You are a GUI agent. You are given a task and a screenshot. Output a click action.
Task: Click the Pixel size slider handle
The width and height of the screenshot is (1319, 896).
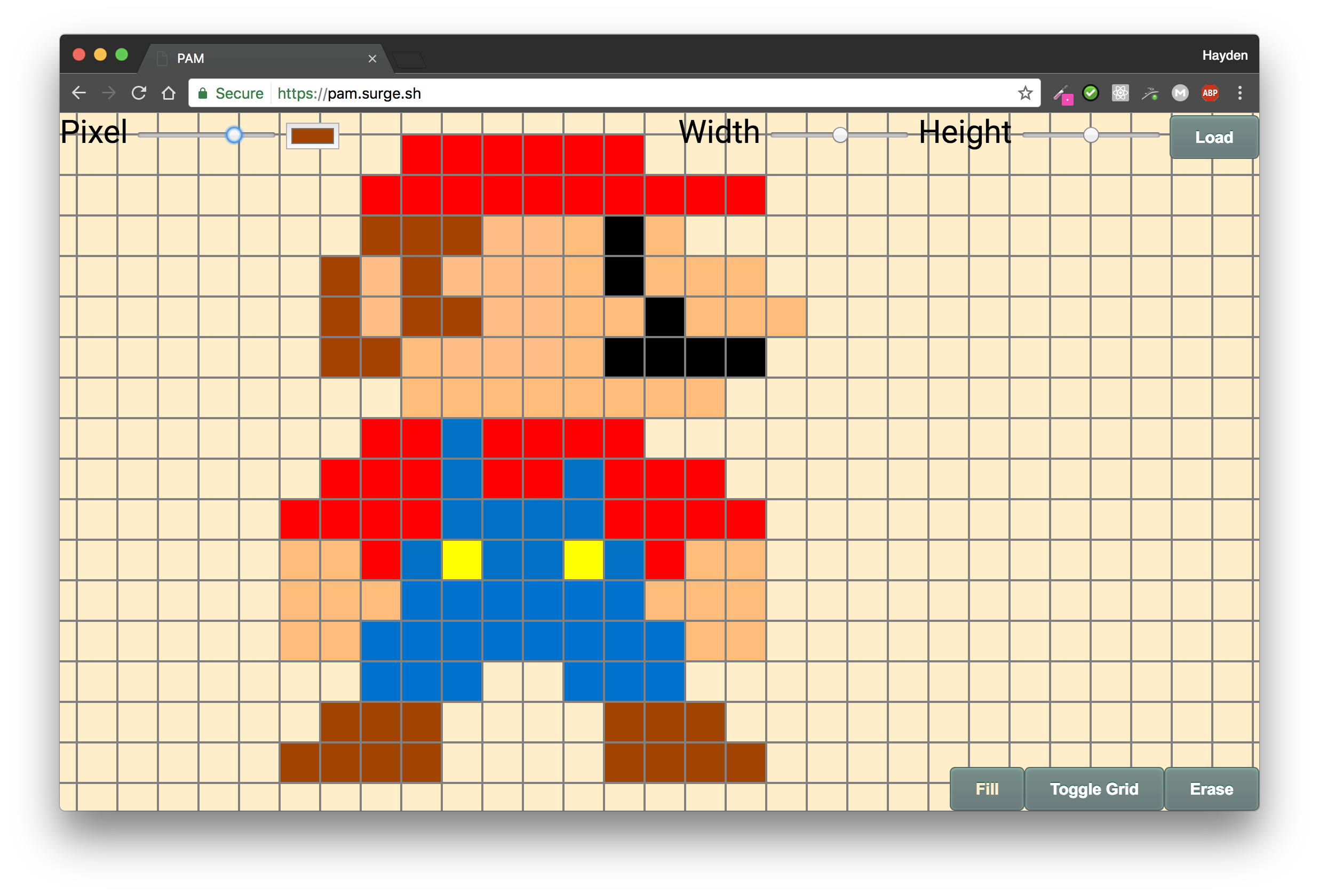pos(234,135)
